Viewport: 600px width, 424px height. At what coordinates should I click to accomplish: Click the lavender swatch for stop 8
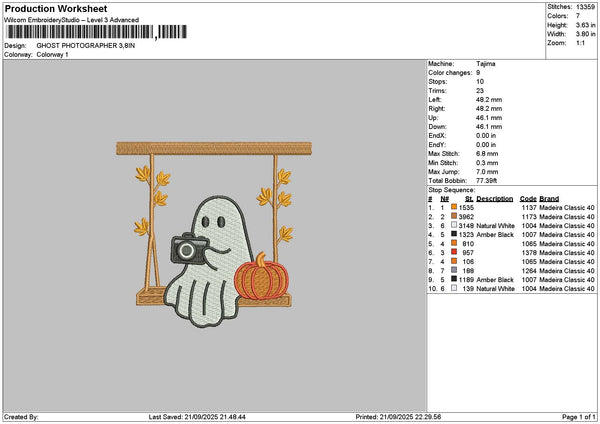pos(453,270)
